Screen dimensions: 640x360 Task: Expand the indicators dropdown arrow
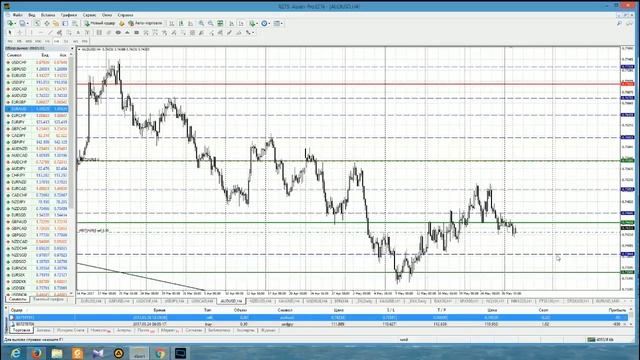[257, 24]
